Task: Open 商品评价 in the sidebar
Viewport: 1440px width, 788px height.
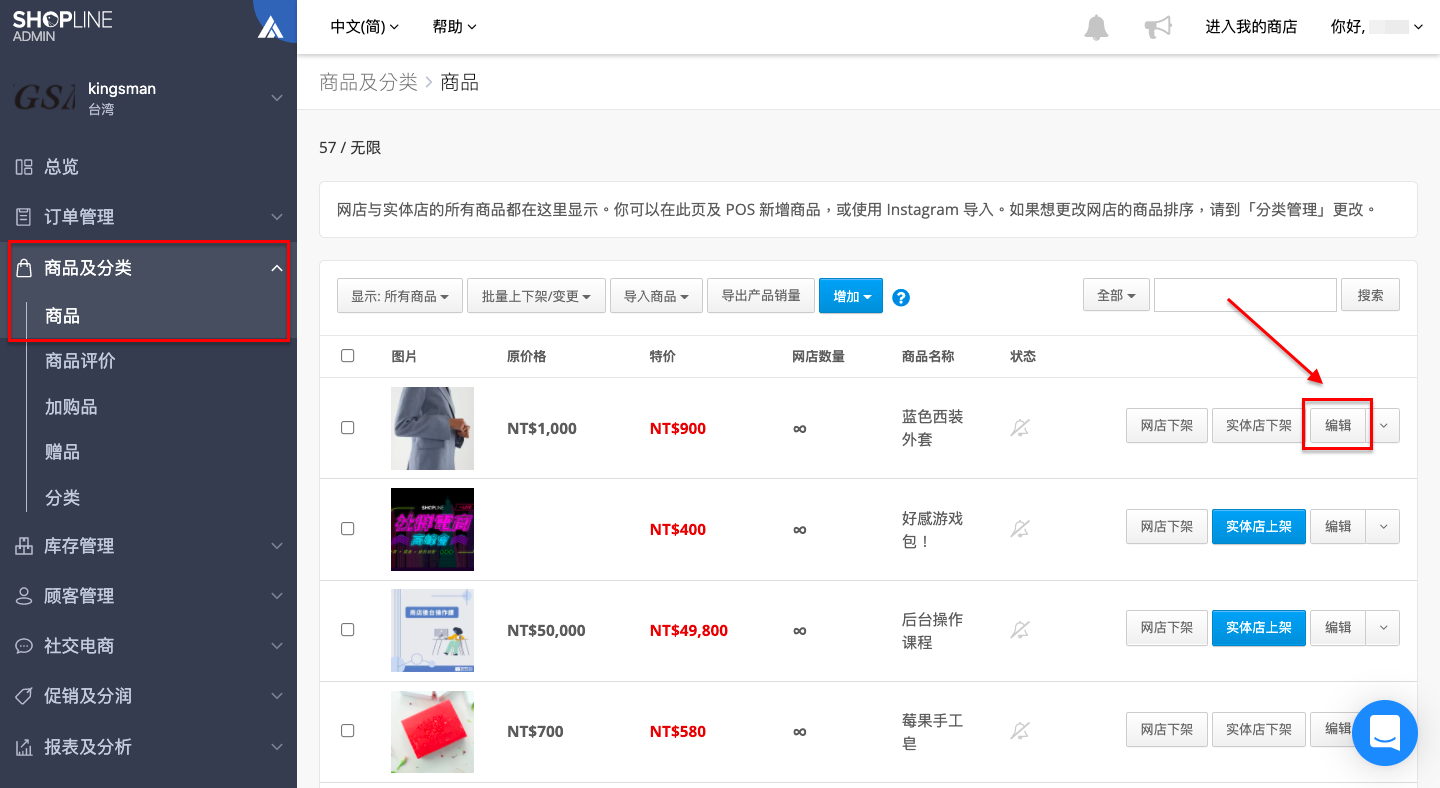Action: (x=80, y=361)
